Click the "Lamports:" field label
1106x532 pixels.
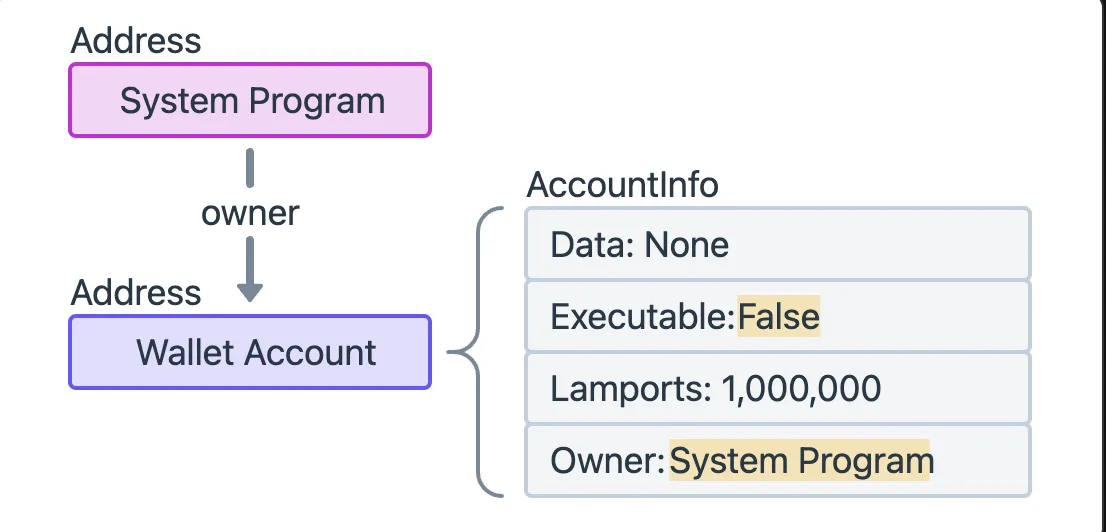click(x=631, y=388)
